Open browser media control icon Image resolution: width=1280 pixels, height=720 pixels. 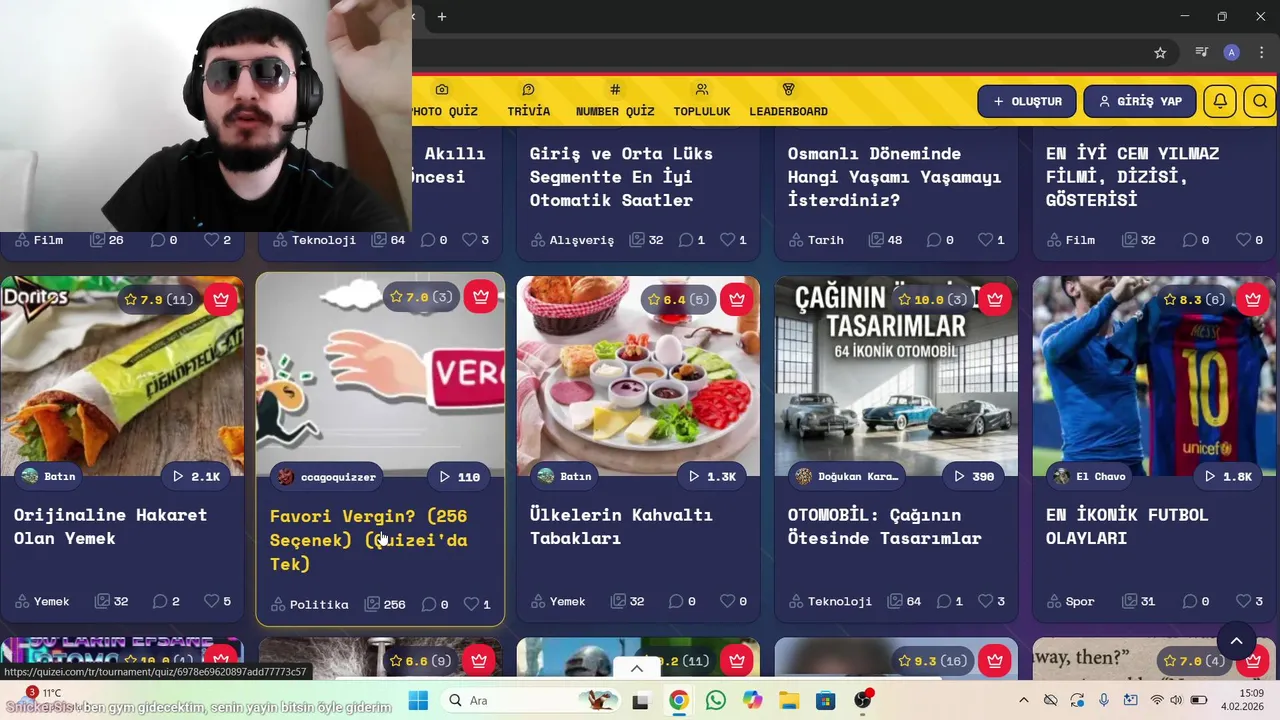1202,53
